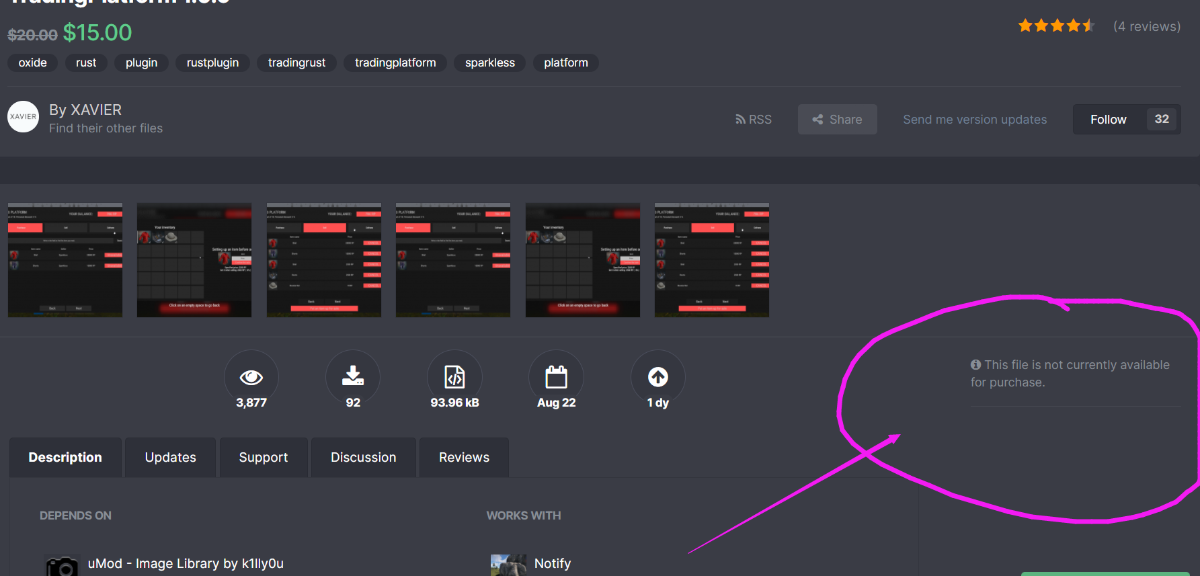The image size is (1200, 576).
Task: Click the views eye icon
Action: pyautogui.click(x=251, y=377)
